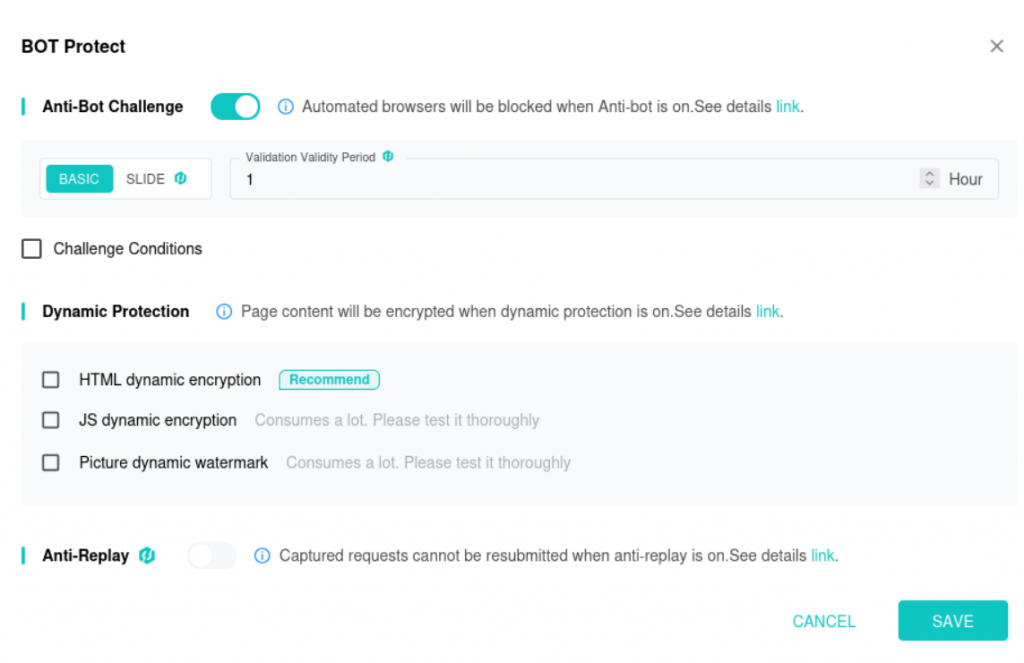1024x663 pixels.
Task: Check the Challenge Conditions box
Action: point(31,249)
